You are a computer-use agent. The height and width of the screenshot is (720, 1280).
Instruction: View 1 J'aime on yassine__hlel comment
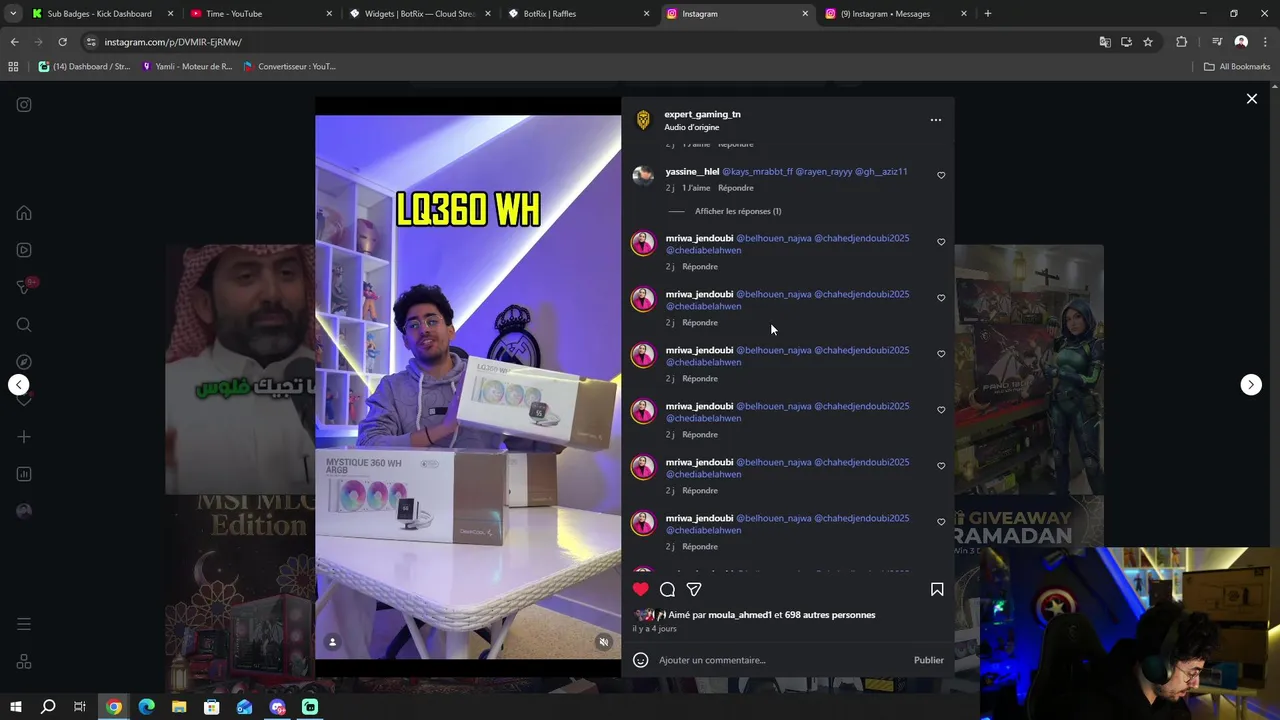696,188
